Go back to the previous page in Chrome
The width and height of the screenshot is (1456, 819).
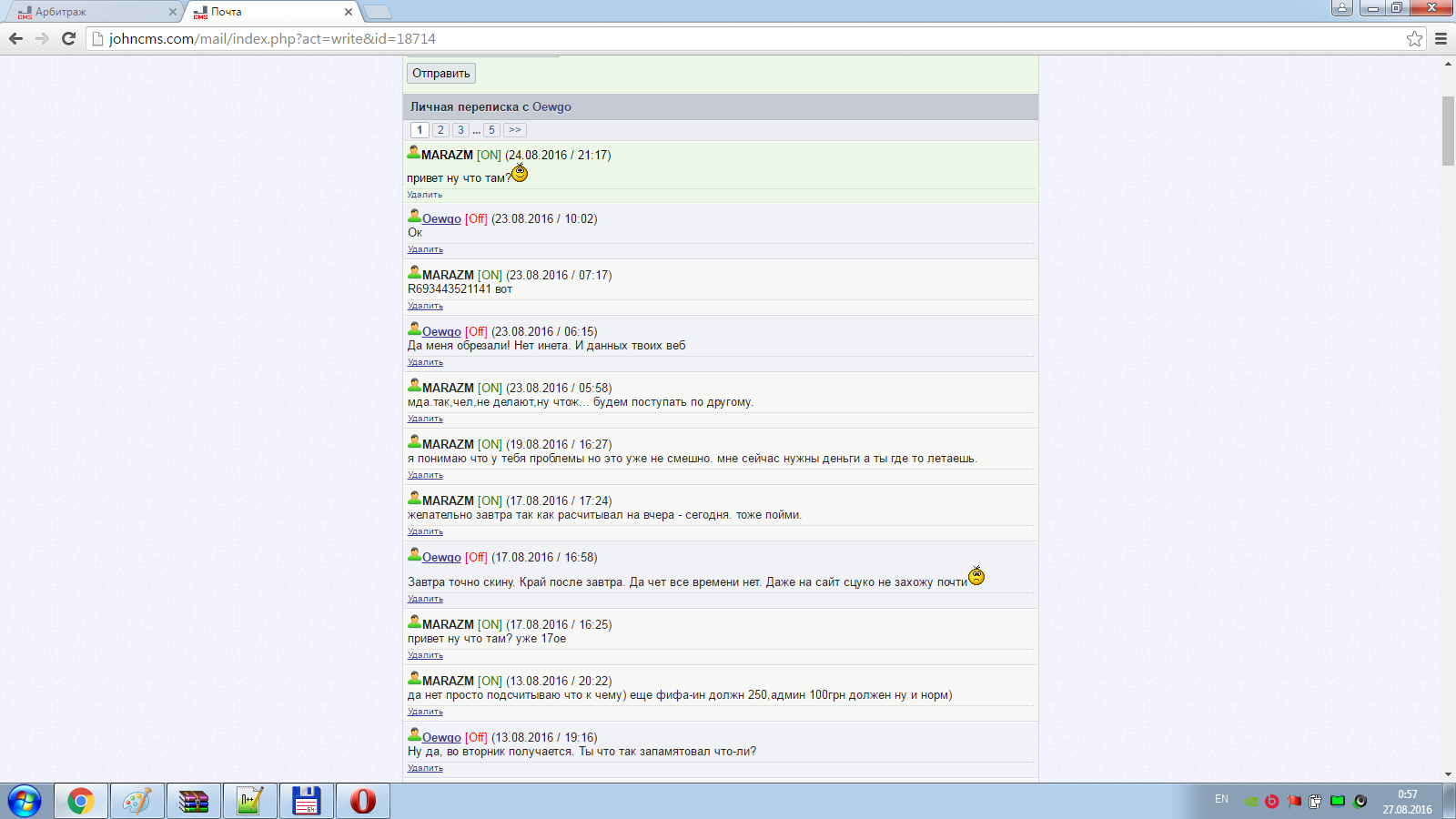[15, 38]
